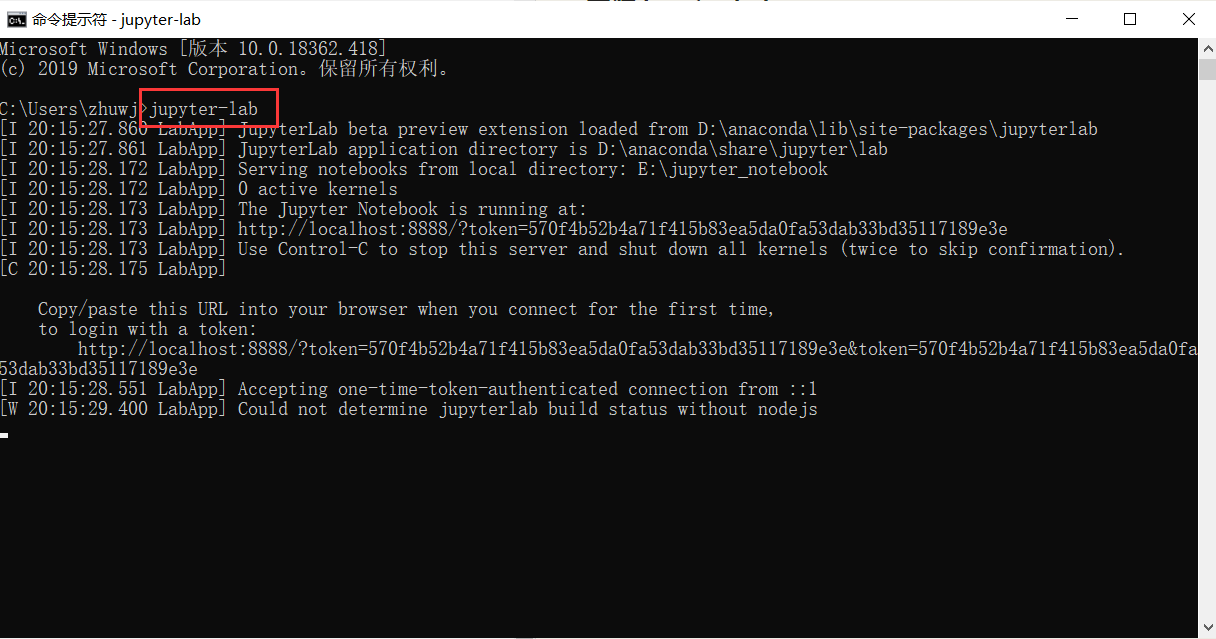Click the scrollbar down arrow
The width and height of the screenshot is (1216, 639).
tap(1207, 630)
